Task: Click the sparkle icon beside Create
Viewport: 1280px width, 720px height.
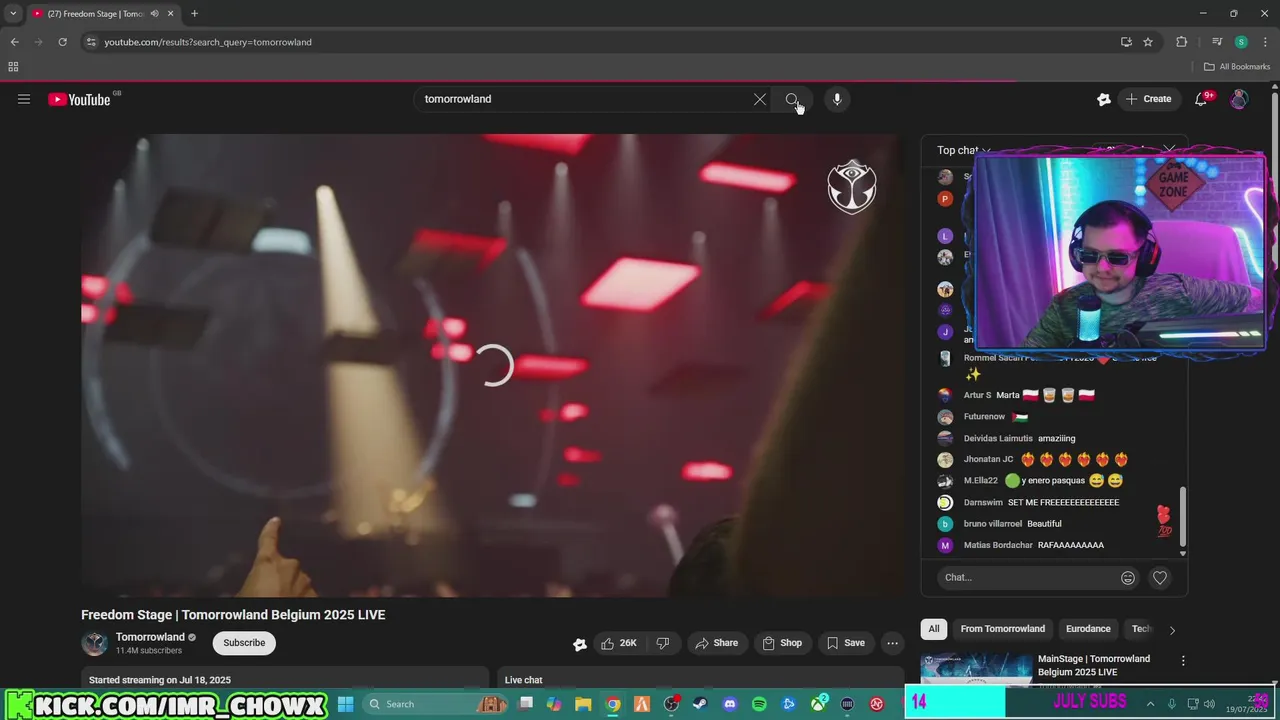Action: pyautogui.click(x=1104, y=99)
